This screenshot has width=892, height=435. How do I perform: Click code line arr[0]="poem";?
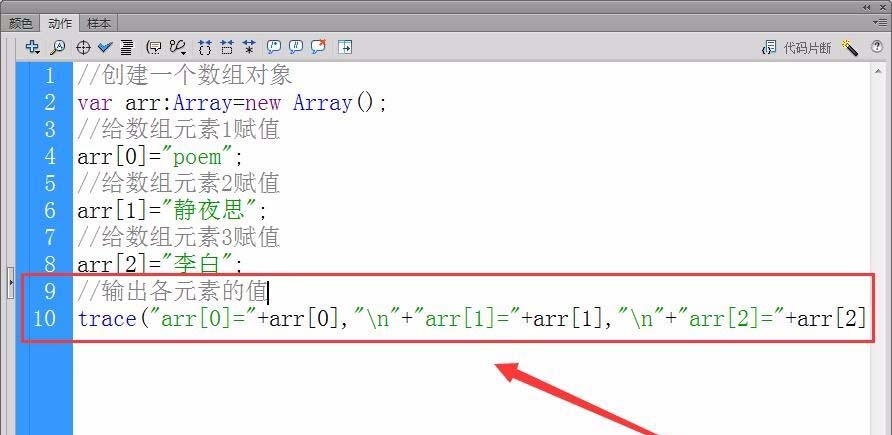(x=161, y=156)
